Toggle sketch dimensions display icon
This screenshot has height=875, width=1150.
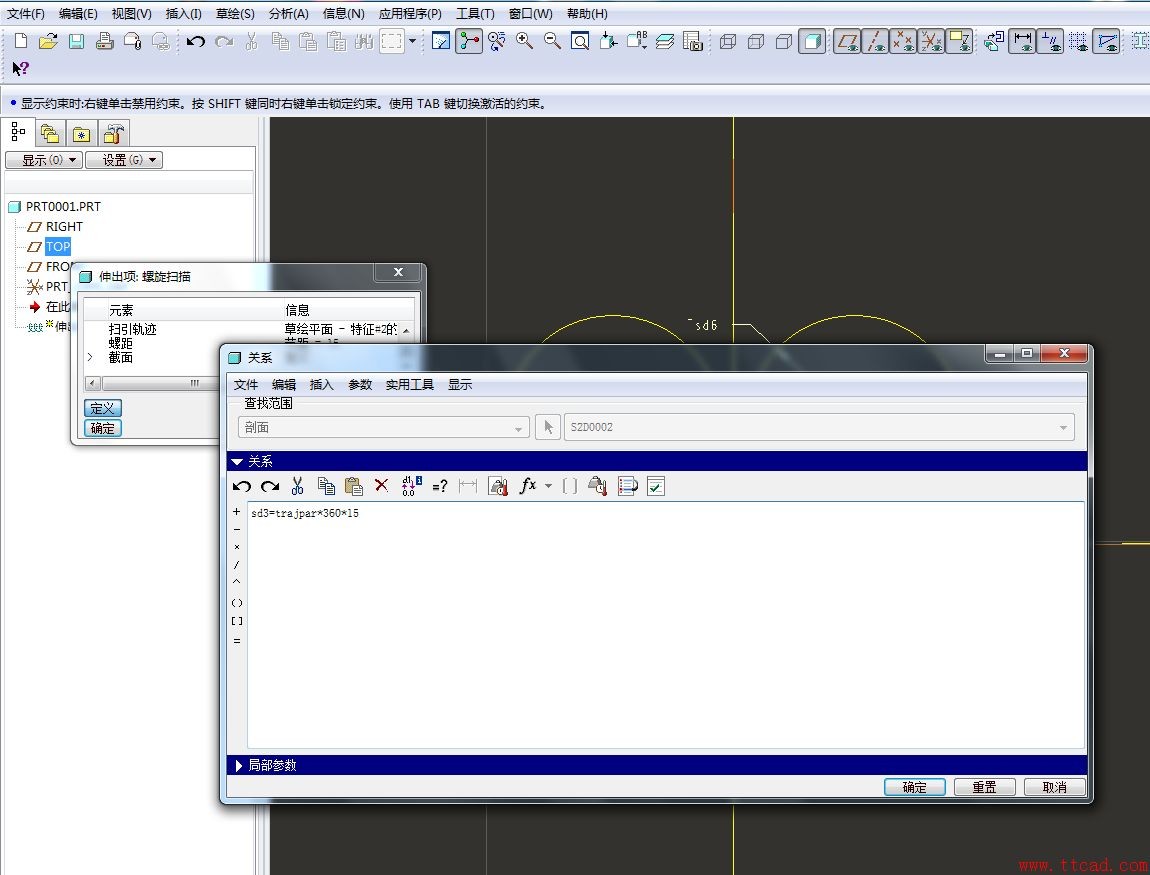point(1022,41)
